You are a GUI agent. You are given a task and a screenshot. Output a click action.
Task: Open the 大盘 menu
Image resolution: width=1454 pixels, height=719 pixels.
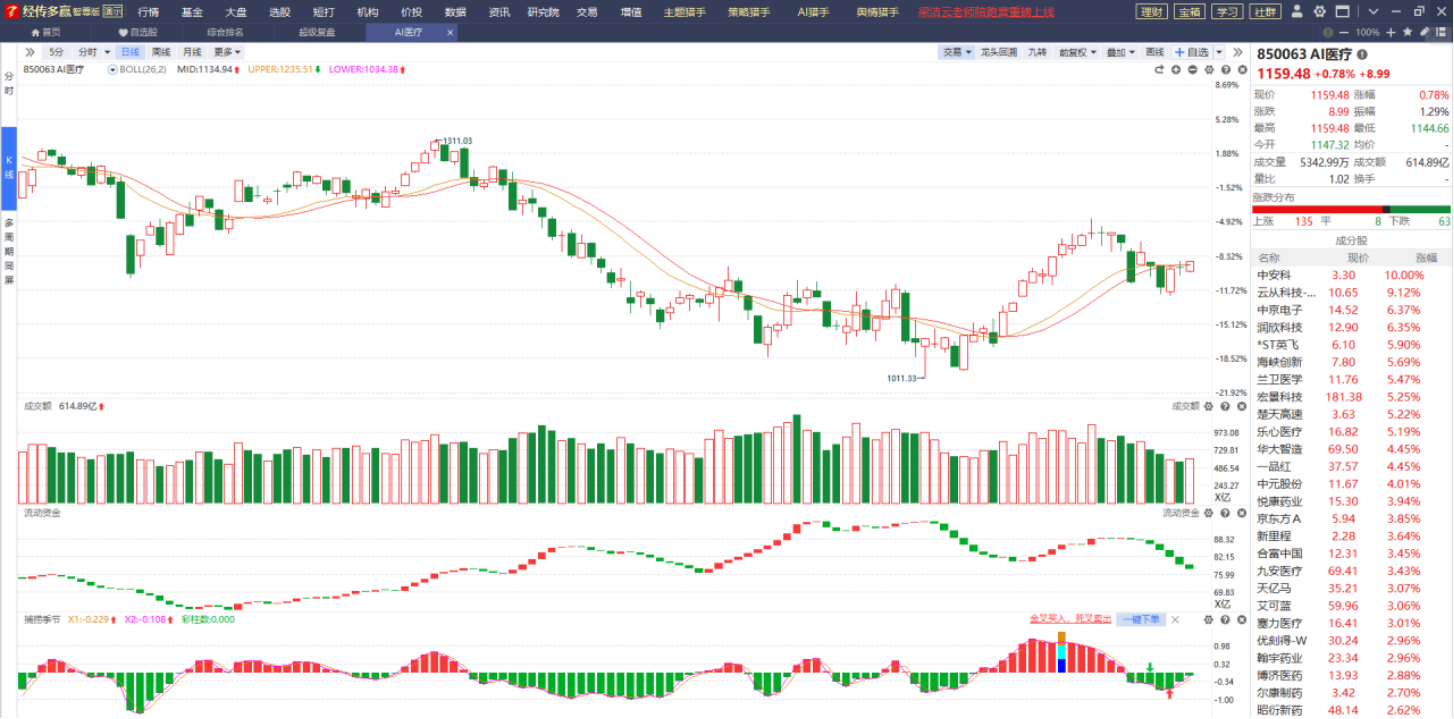pyautogui.click(x=236, y=12)
